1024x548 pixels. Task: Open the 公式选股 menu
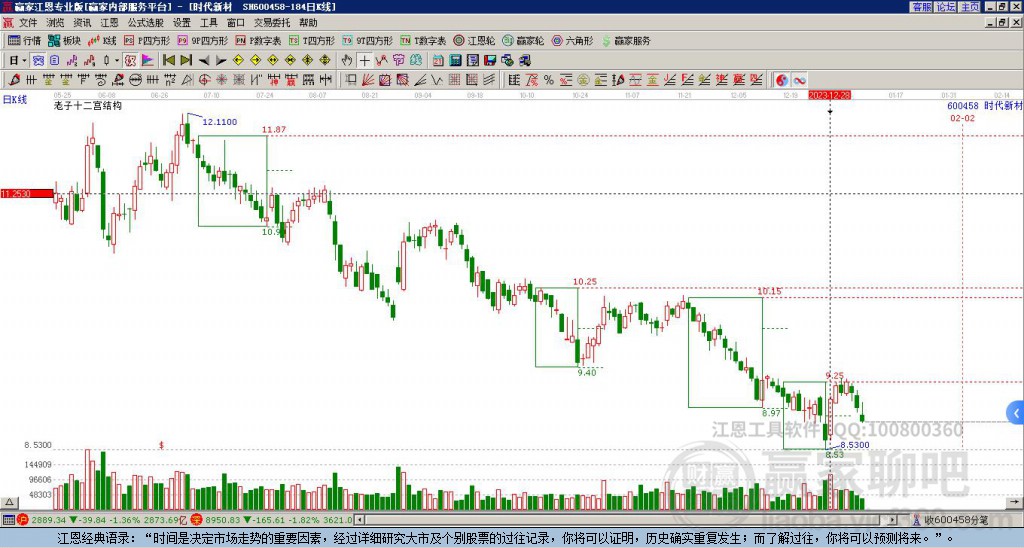click(x=145, y=23)
